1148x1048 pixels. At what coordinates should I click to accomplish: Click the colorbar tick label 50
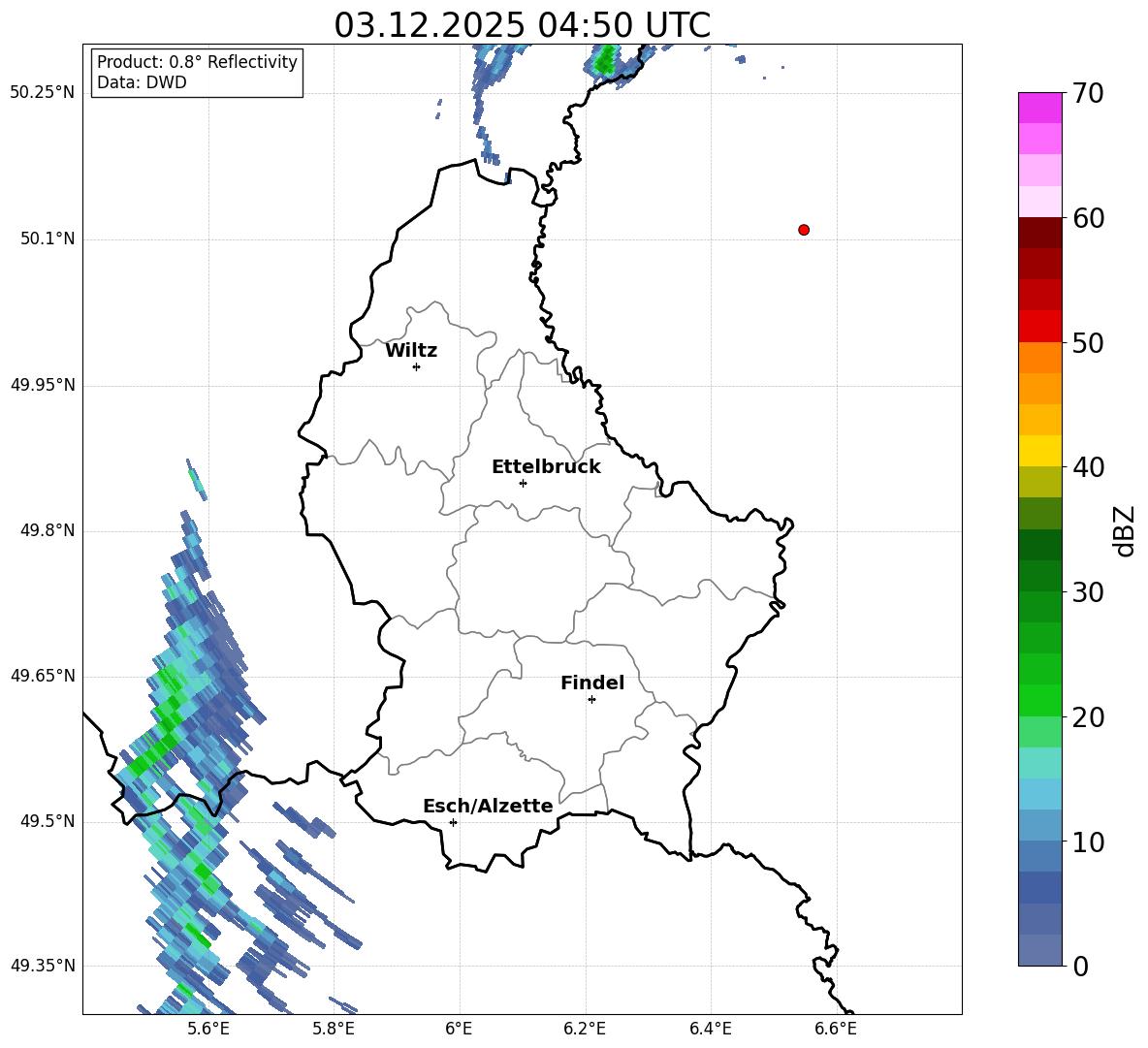pos(1088,343)
